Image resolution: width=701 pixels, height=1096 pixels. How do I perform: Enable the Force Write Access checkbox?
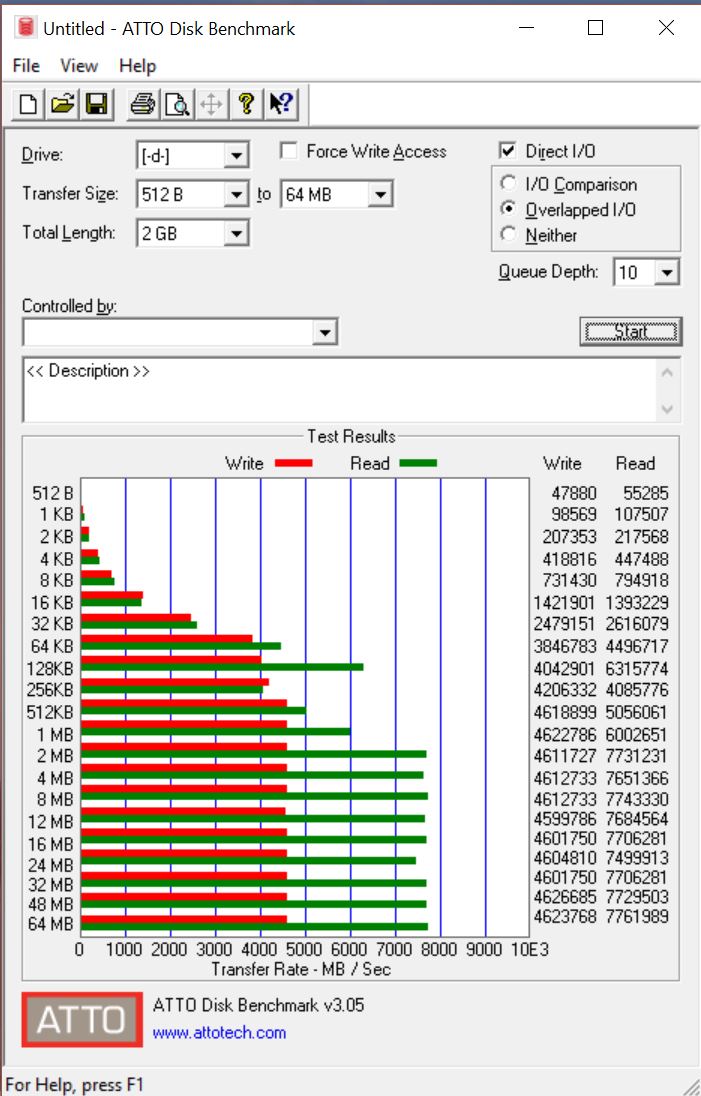point(289,151)
